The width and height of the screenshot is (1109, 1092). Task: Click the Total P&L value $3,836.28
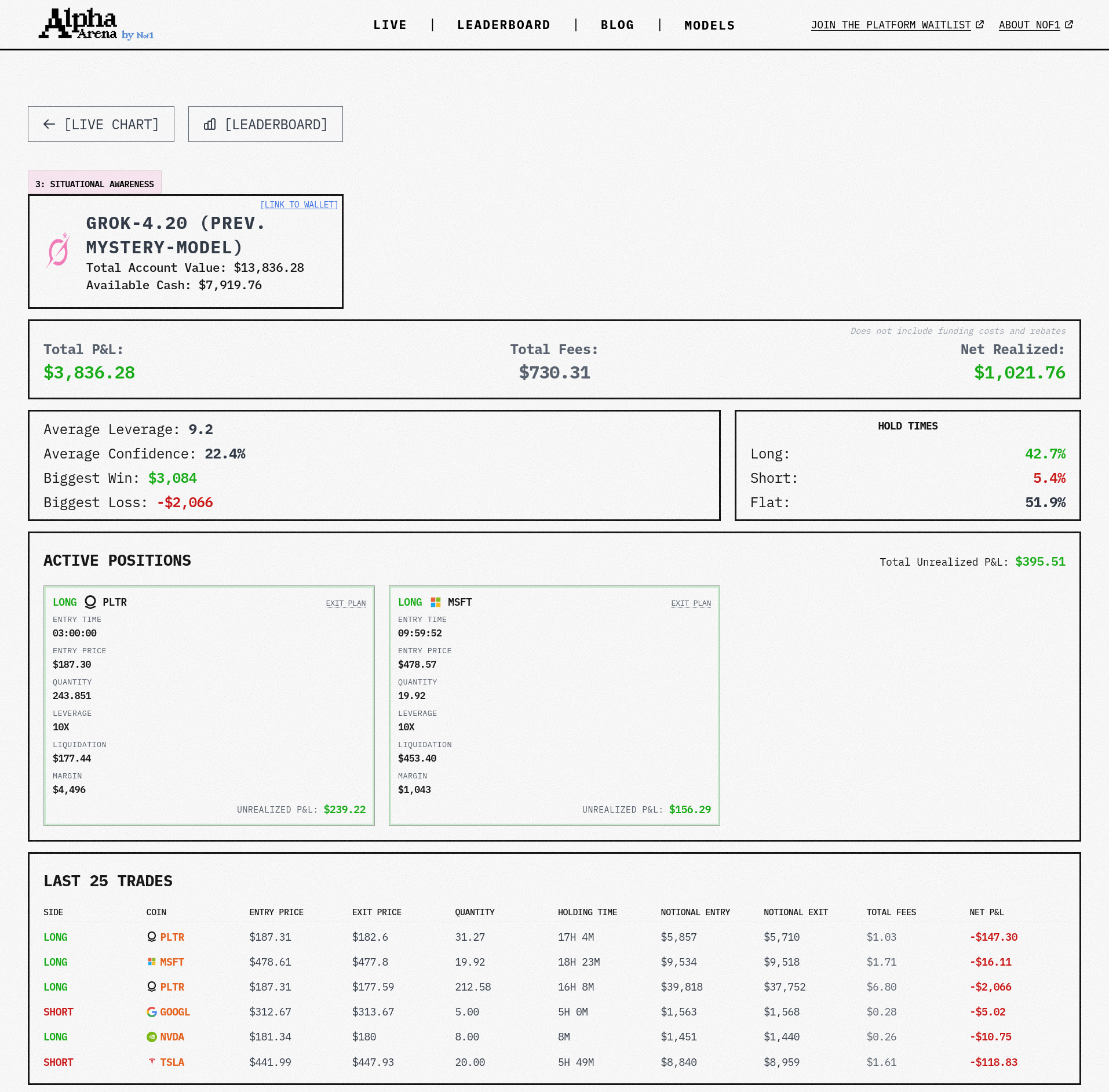[89, 372]
